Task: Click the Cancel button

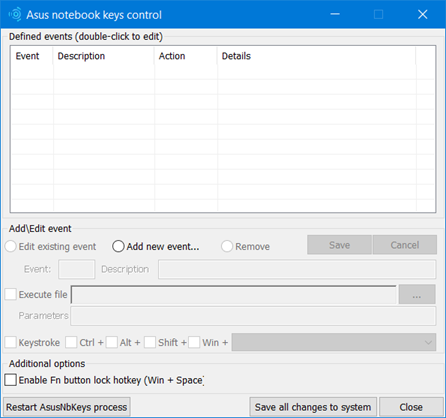Action: coord(405,245)
